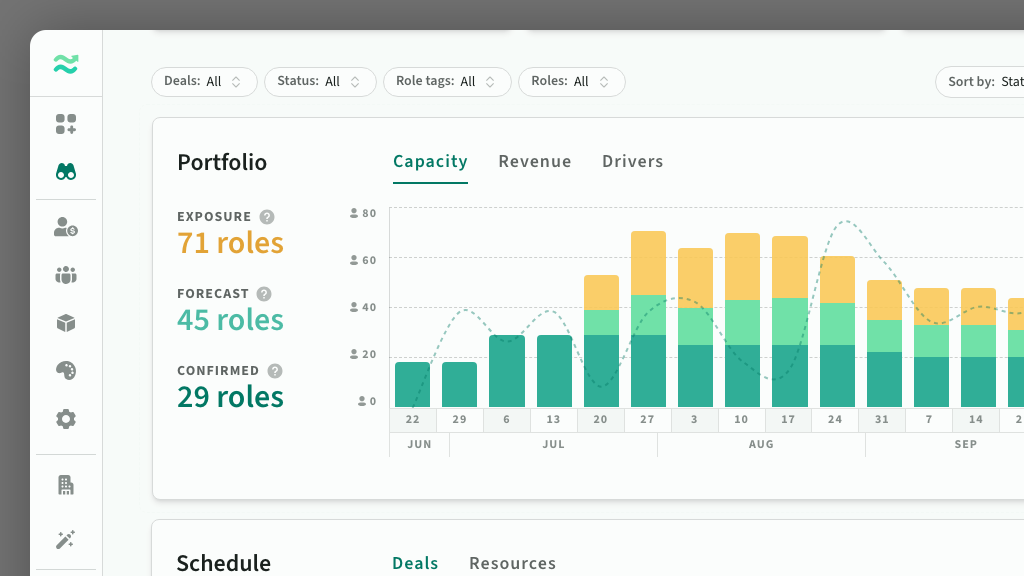This screenshot has width=1024, height=576.
Task: Open the team people sidebar icon
Action: [66, 275]
